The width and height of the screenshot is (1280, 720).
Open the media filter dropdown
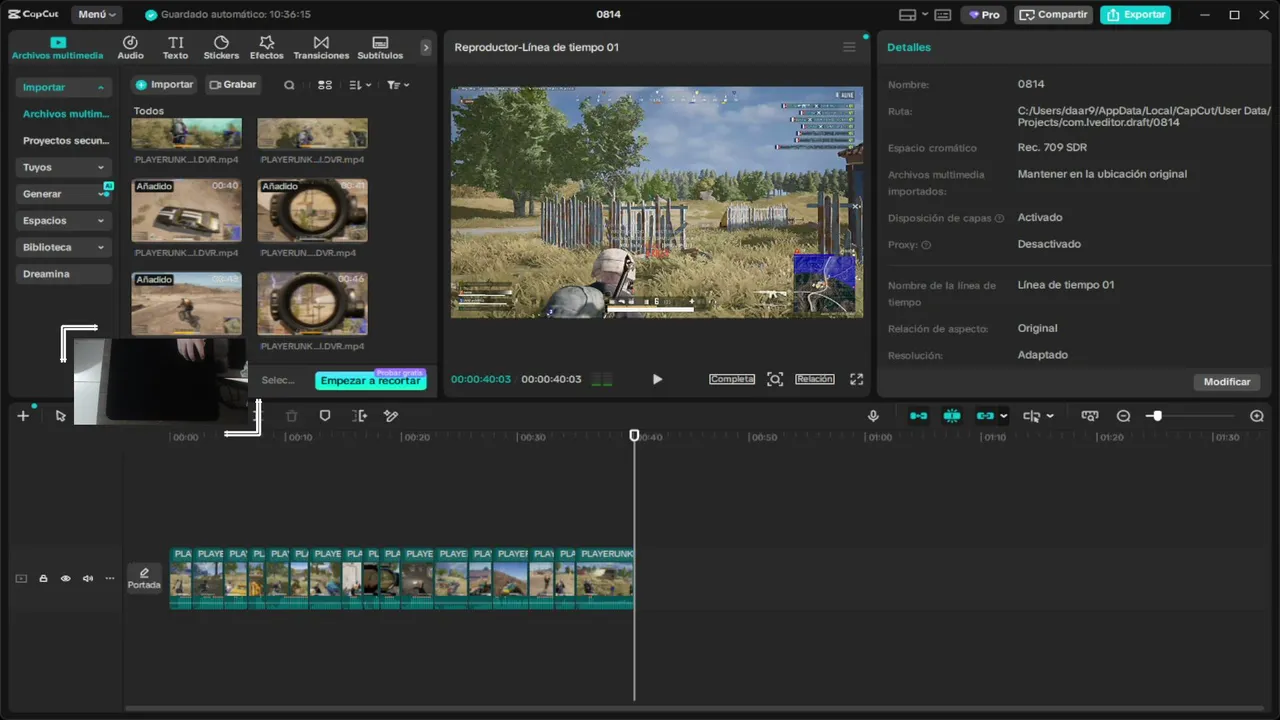click(x=398, y=85)
